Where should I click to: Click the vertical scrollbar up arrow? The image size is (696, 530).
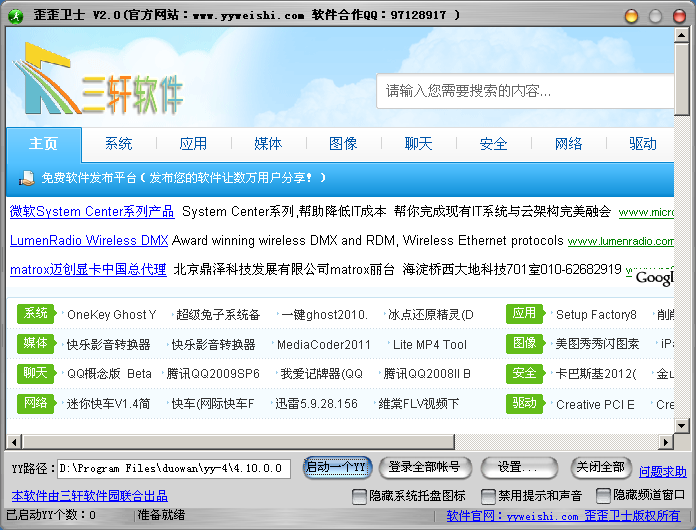coord(681,35)
